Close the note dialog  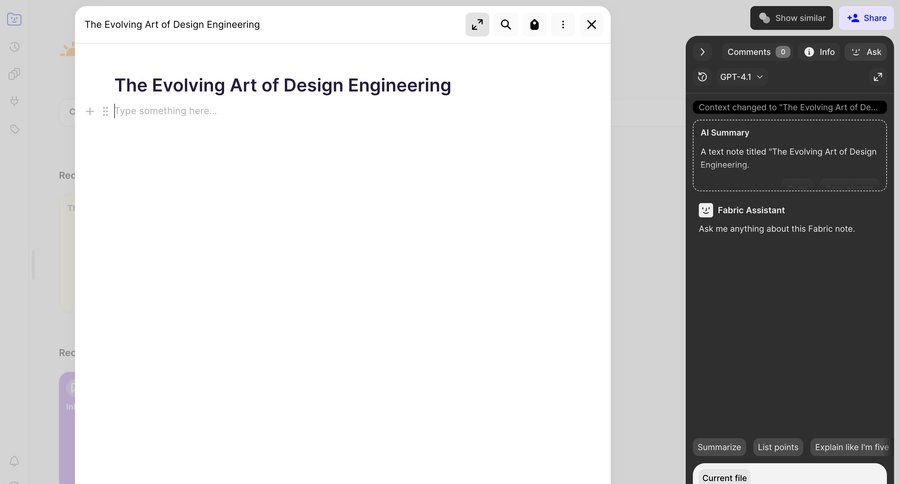click(x=591, y=25)
